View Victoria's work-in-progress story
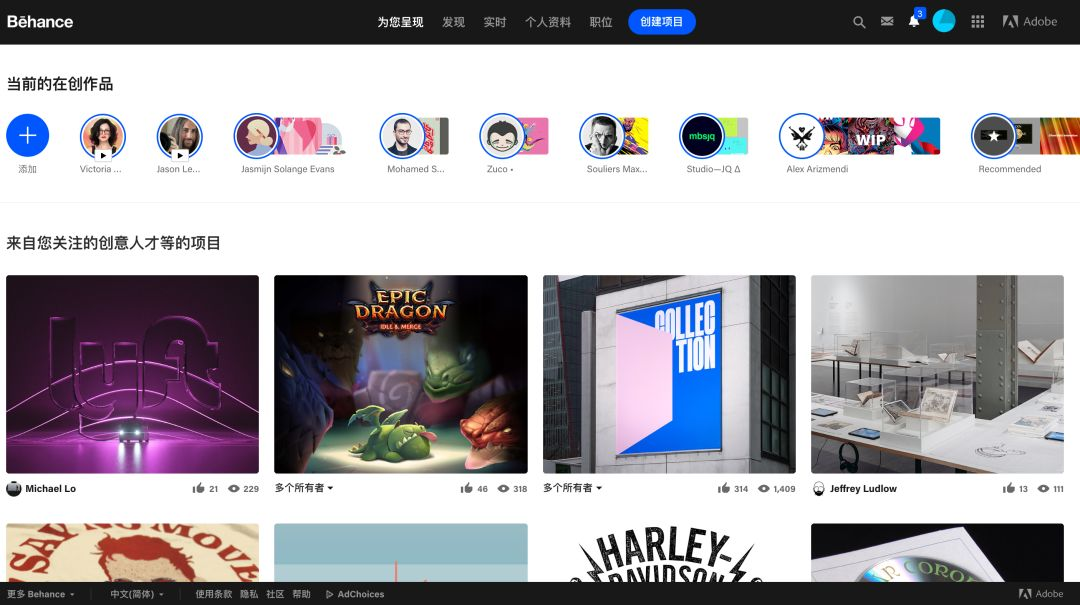Screen dimensions: 1080x605 102,136
